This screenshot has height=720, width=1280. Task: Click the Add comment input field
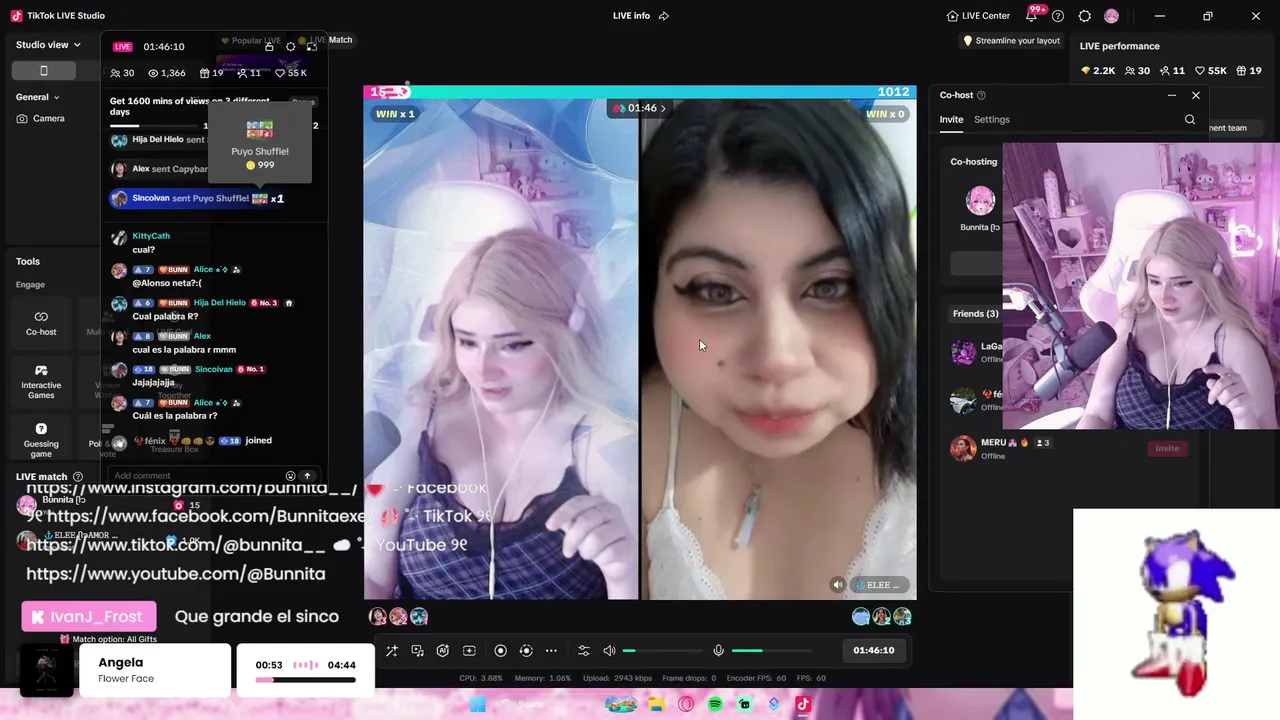[195, 476]
